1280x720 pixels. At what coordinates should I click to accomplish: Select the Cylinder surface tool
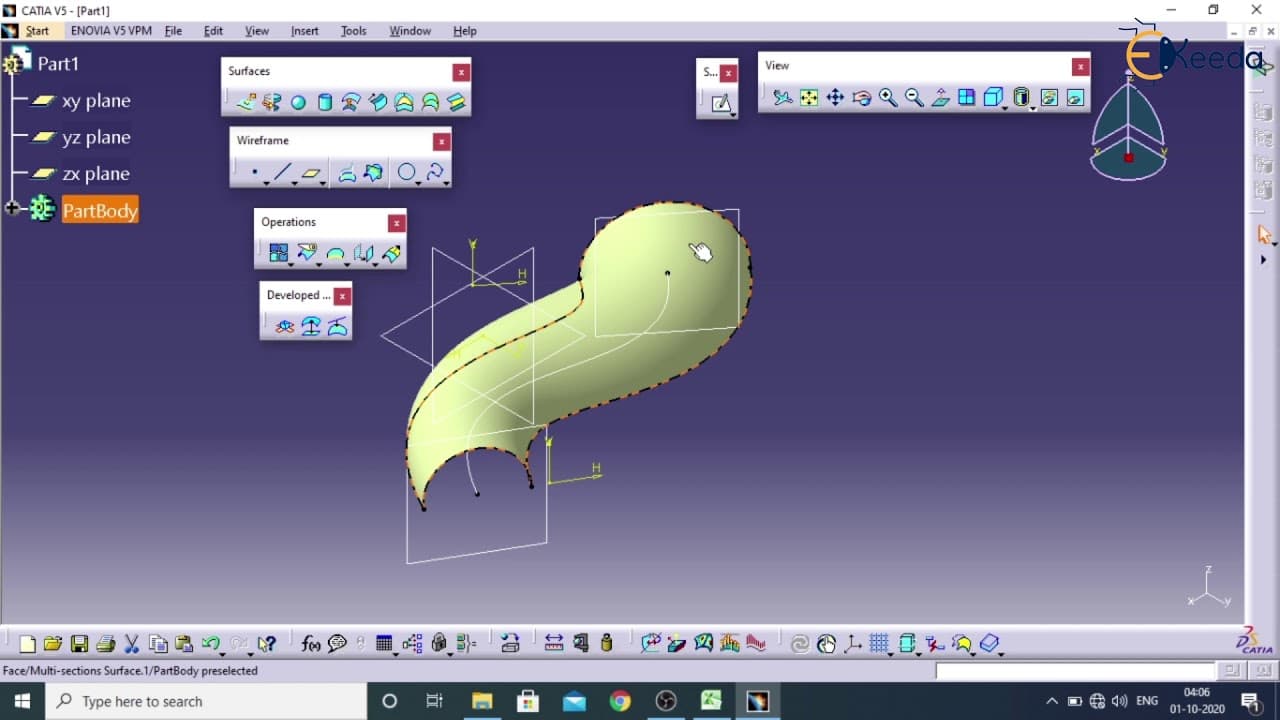click(325, 101)
